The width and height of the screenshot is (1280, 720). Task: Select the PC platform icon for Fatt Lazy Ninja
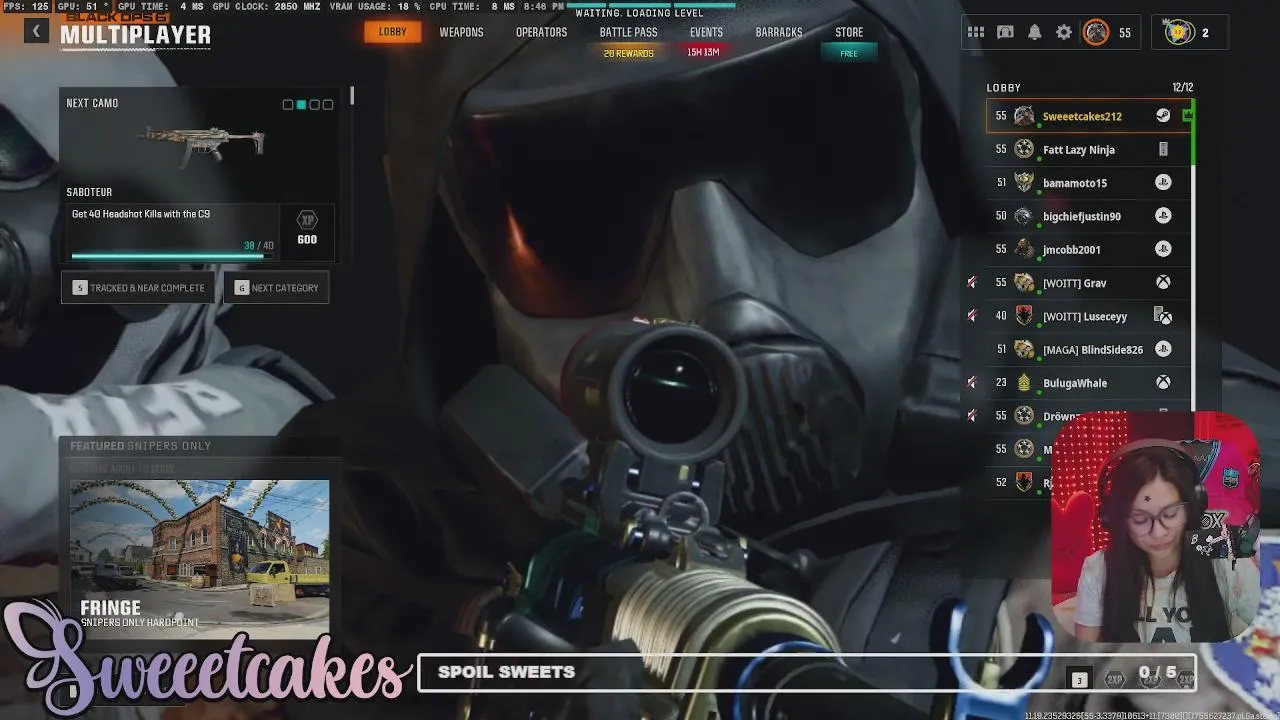tap(1163, 150)
